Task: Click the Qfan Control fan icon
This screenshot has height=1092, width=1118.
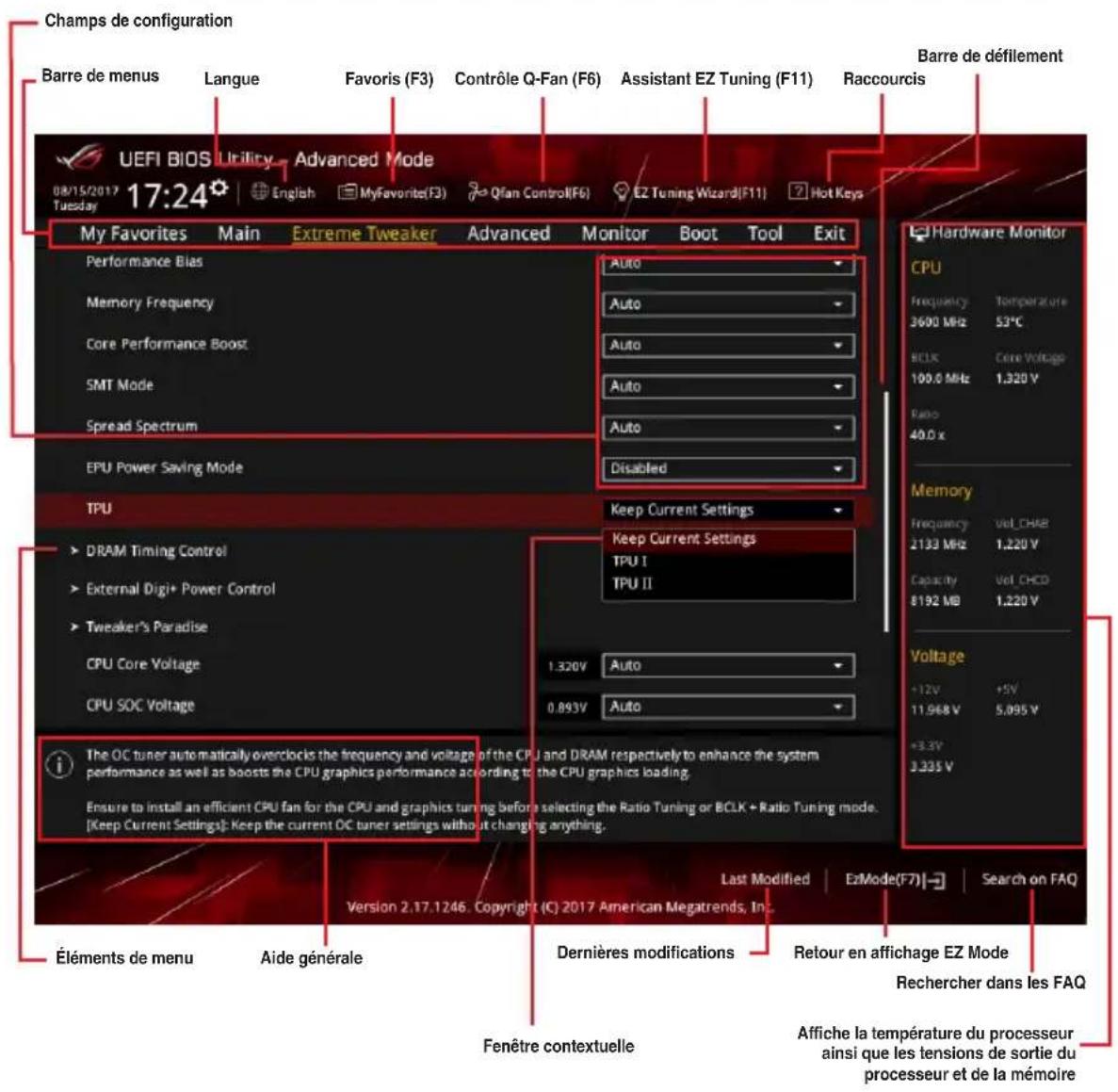Action: click(477, 191)
